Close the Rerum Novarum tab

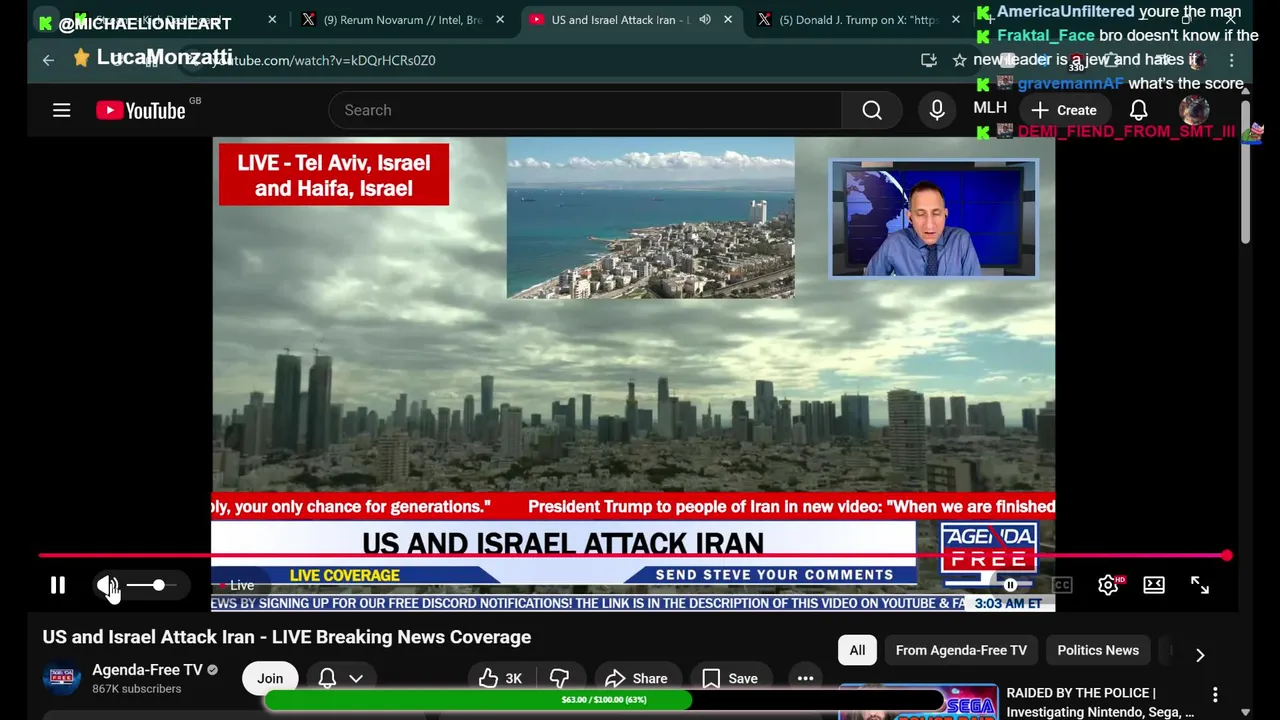coord(500,20)
